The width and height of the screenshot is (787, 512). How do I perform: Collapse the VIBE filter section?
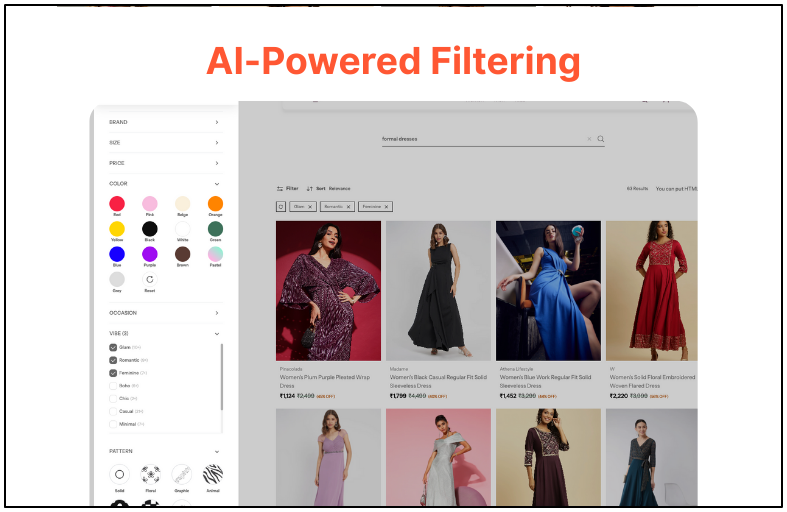coord(165,333)
